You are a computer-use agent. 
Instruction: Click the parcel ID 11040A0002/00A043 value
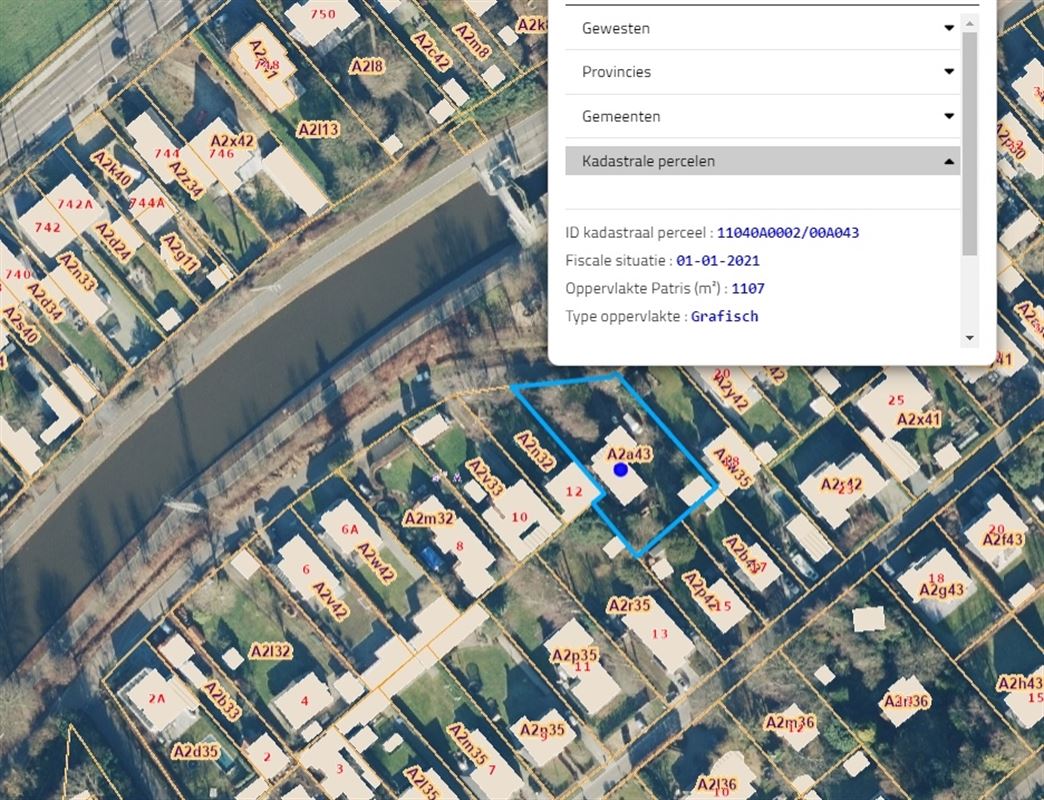tap(787, 233)
